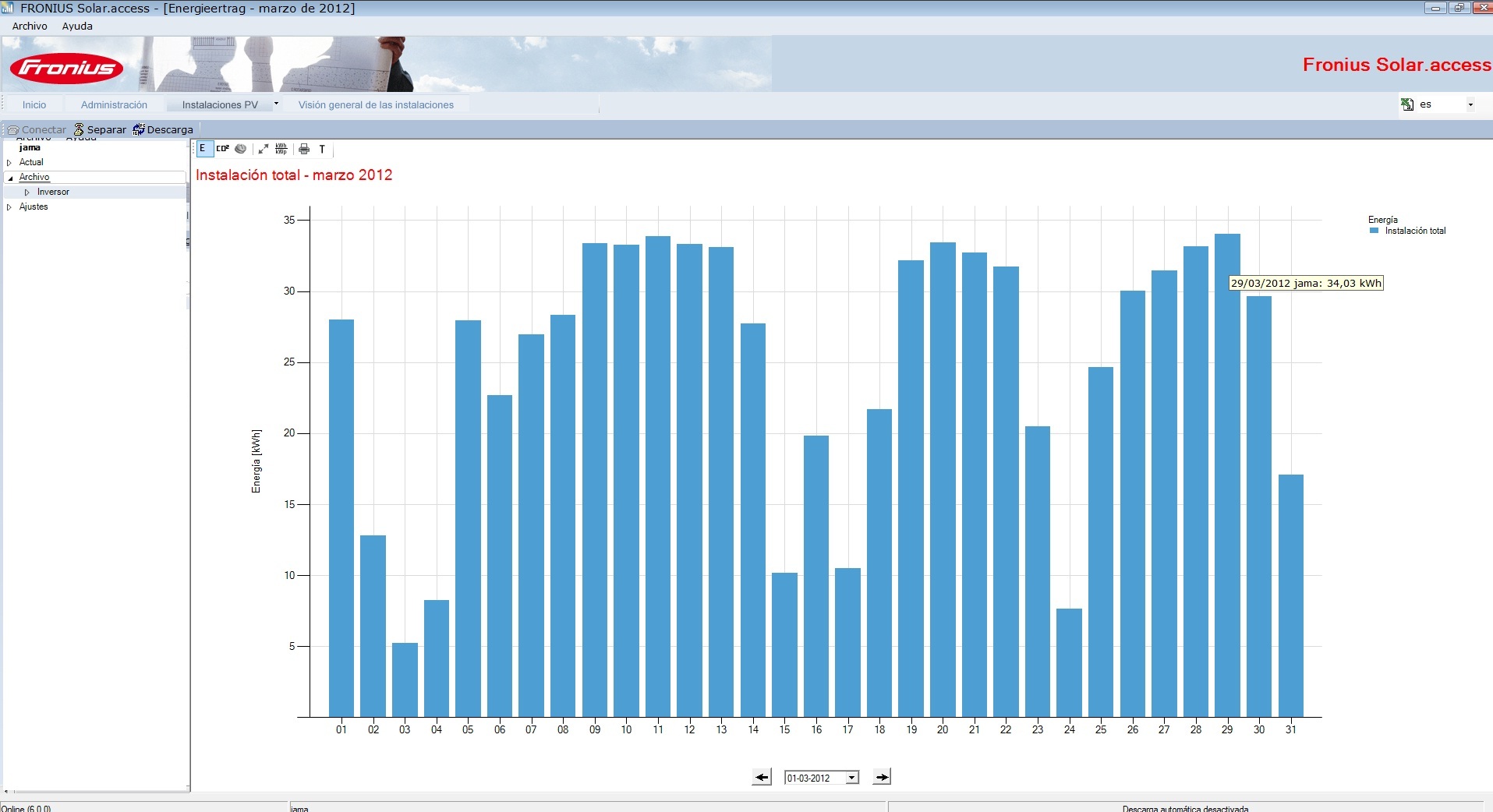The image size is (1493, 812).
Task: Go to the next month with right arrow
Action: (882, 777)
